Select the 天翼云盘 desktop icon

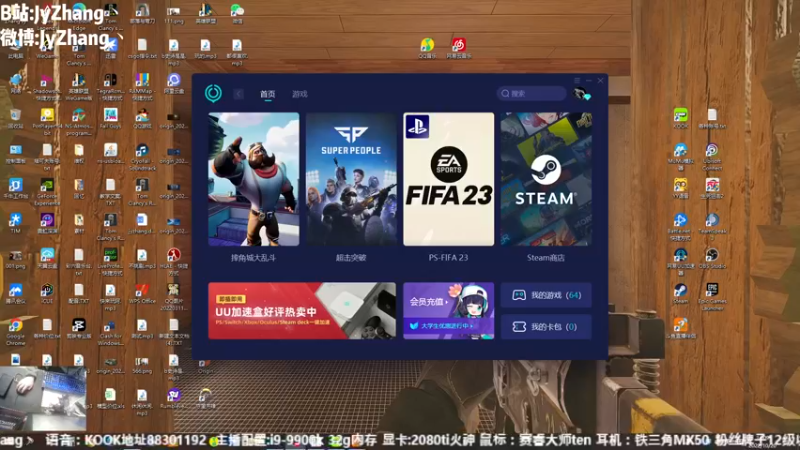tap(47, 259)
